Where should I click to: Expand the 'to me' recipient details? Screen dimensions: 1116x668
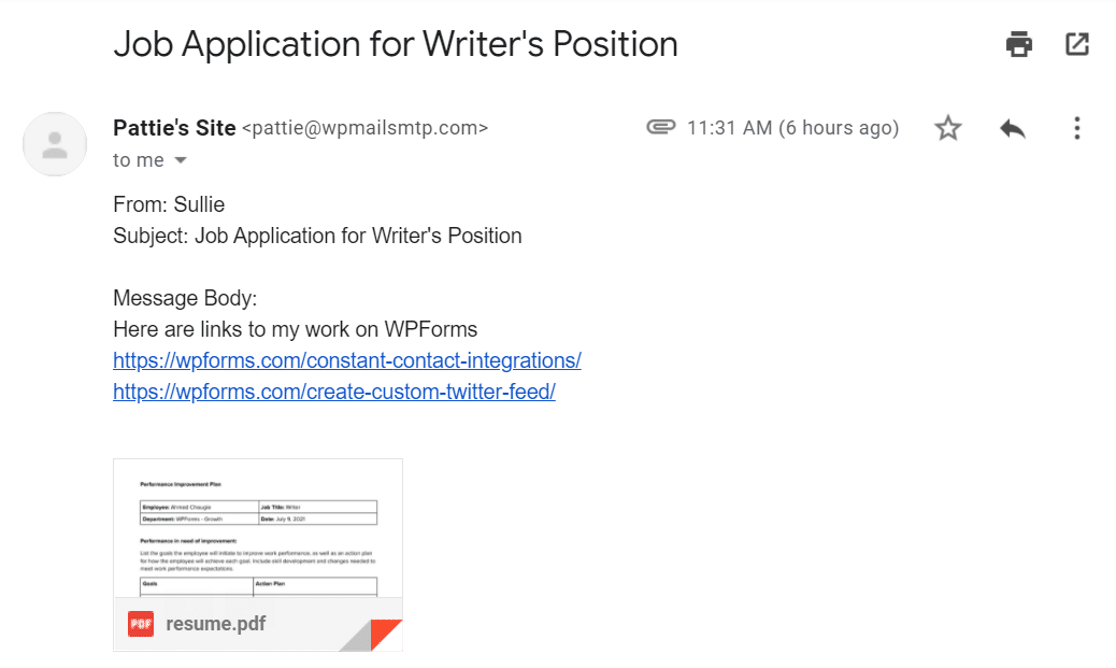click(x=180, y=159)
